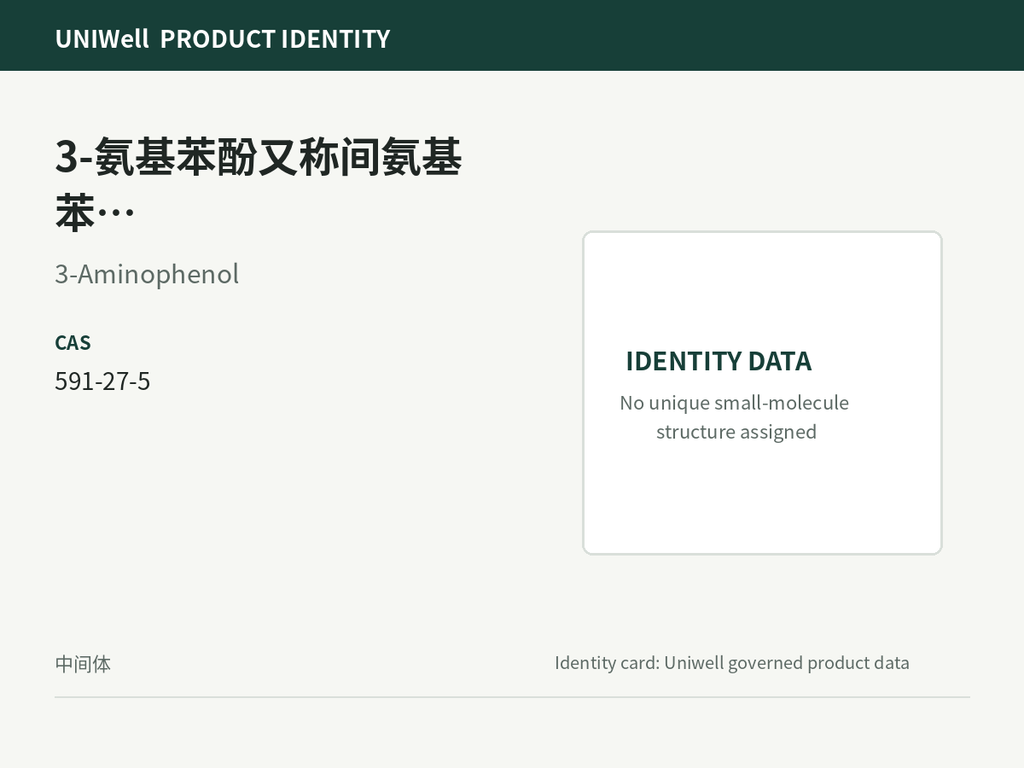Image resolution: width=1024 pixels, height=768 pixels.
Task: Click the blank lower part of the structure card
Action: [x=762, y=500]
